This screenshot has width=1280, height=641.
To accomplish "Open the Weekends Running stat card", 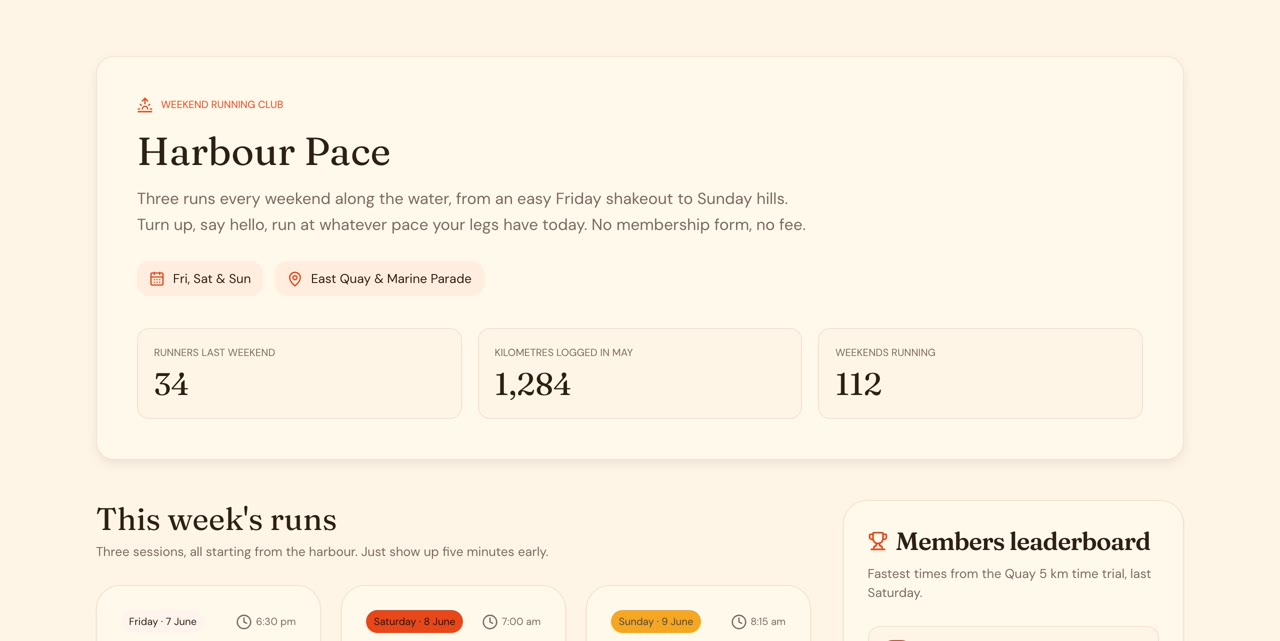I will point(980,373).
